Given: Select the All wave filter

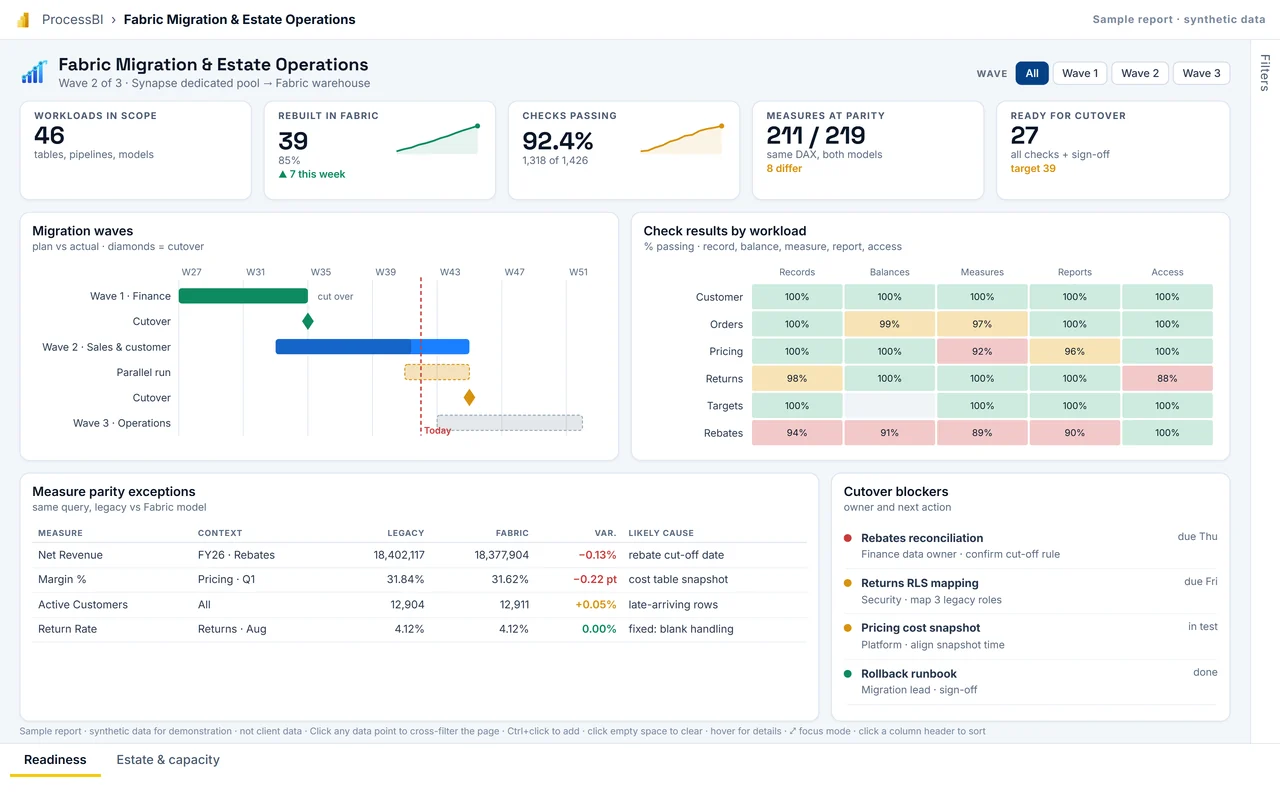Looking at the screenshot, I should click(x=1032, y=73).
